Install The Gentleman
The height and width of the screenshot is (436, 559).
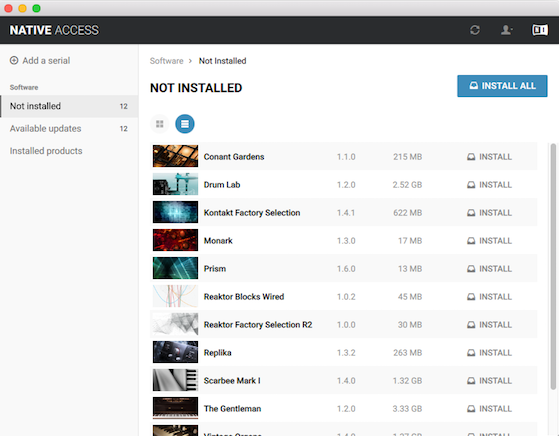coord(489,409)
